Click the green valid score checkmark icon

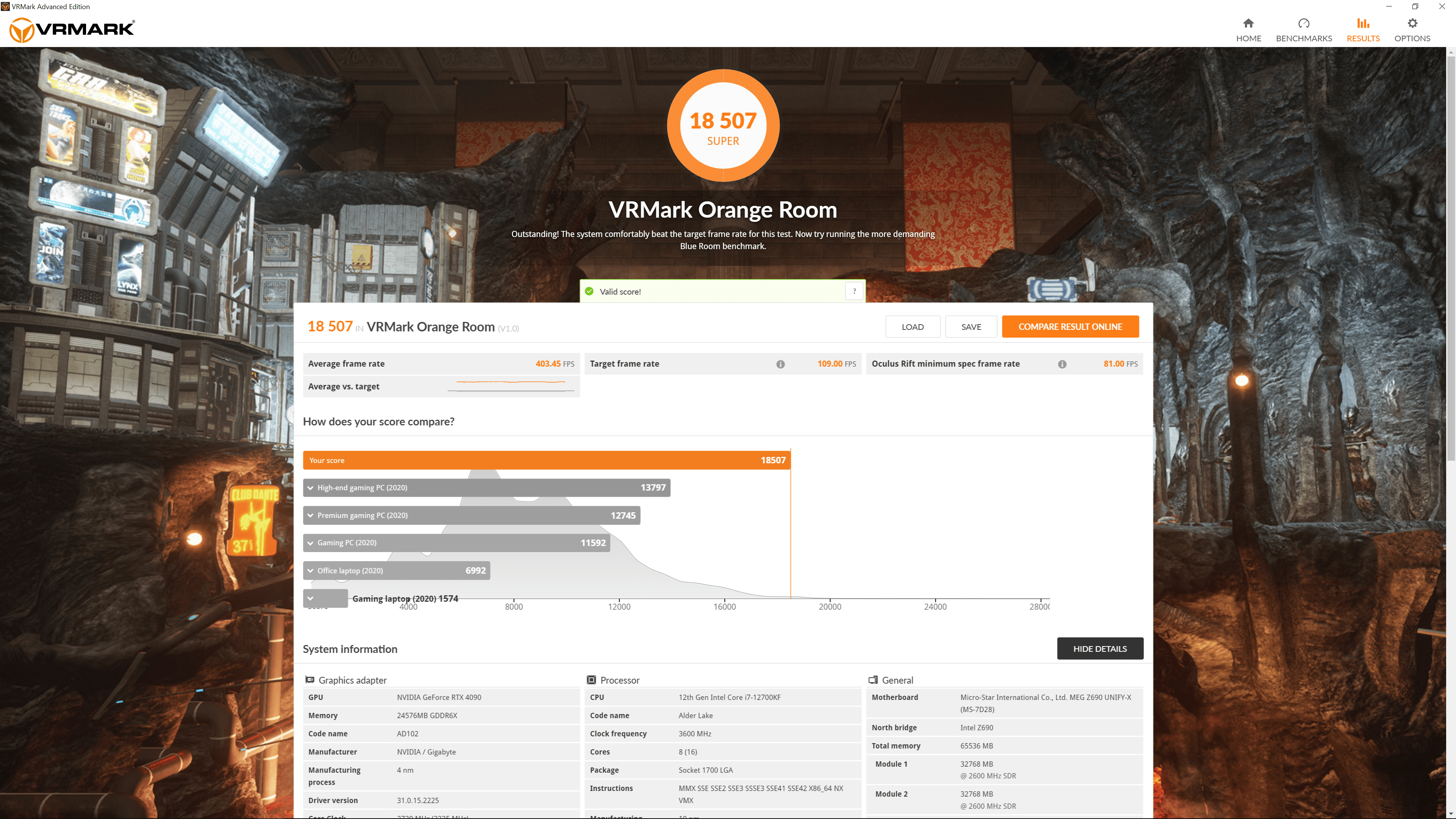pyautogui.click(x=589, y=291)
